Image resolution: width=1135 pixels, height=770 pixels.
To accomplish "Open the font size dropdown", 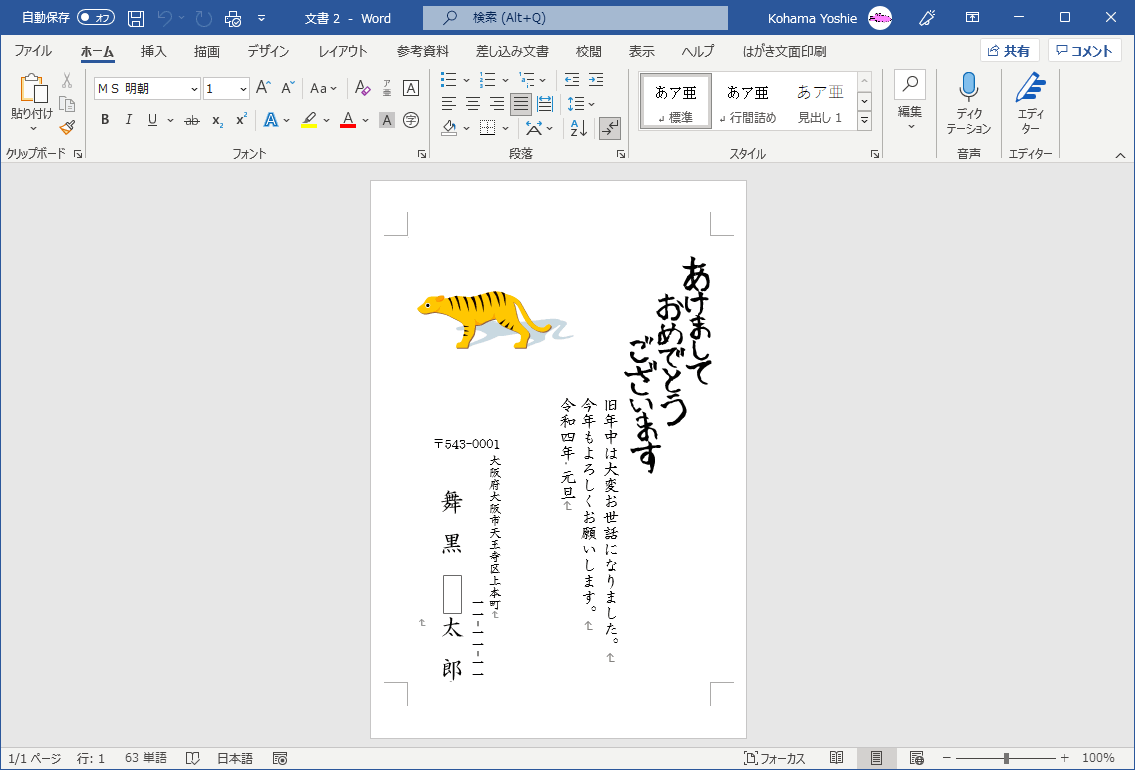I will [x=243, y=89].
